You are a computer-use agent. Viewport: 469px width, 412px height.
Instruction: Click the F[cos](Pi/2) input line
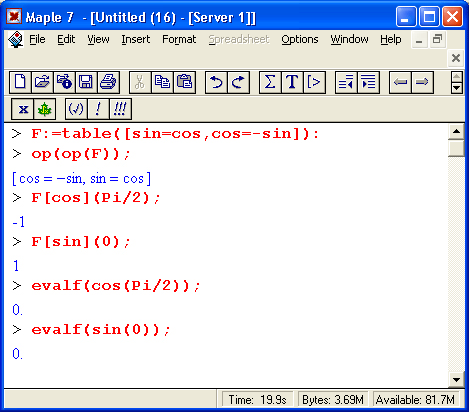(x=96, y=198)
